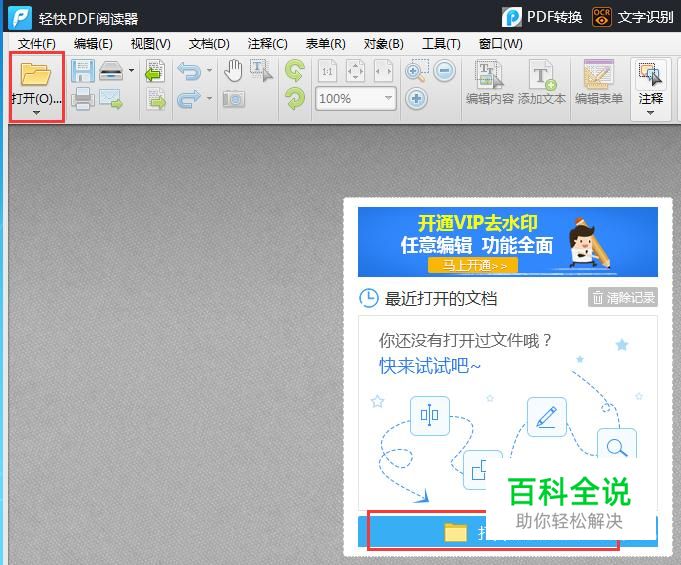Click the Send by email icon

(111, 99)
